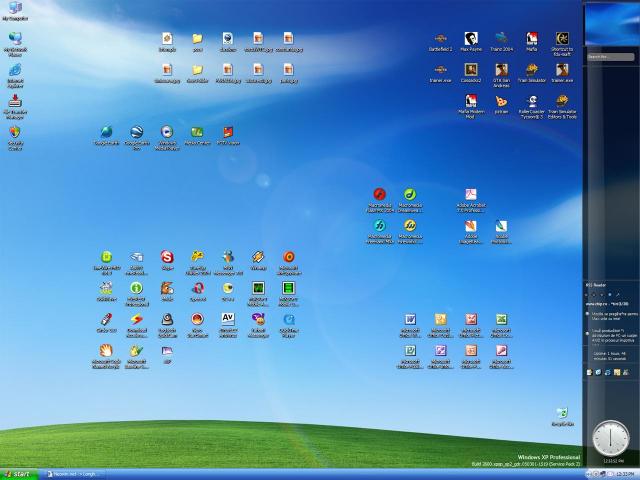Open Train Simulator Editors & Tools

tap(562, 107)
